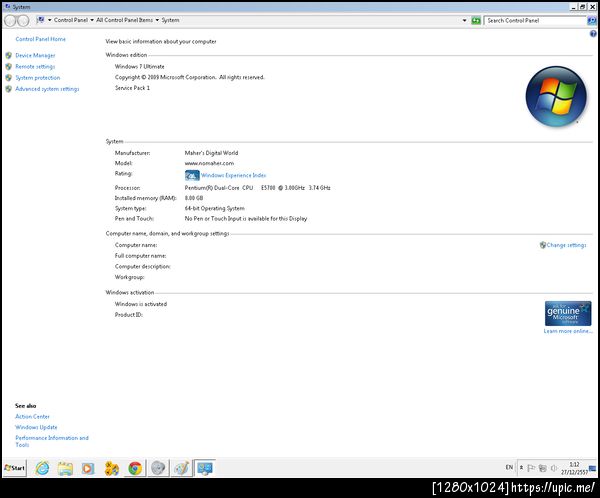Open the volume speaker tray icon
This screenshot has height=498, width=600.
tap(554, 468)
